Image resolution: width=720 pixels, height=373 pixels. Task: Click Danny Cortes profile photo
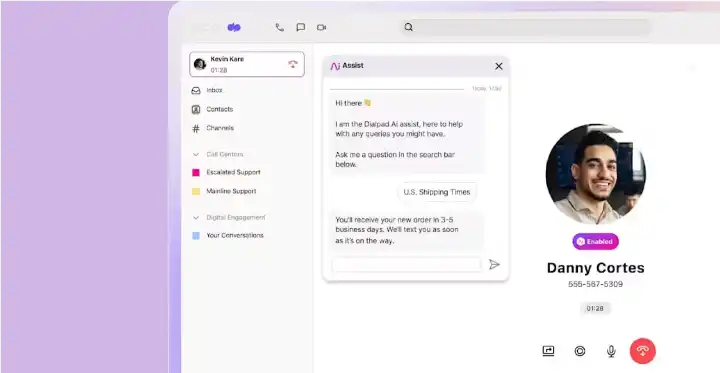tap(596, 174)
